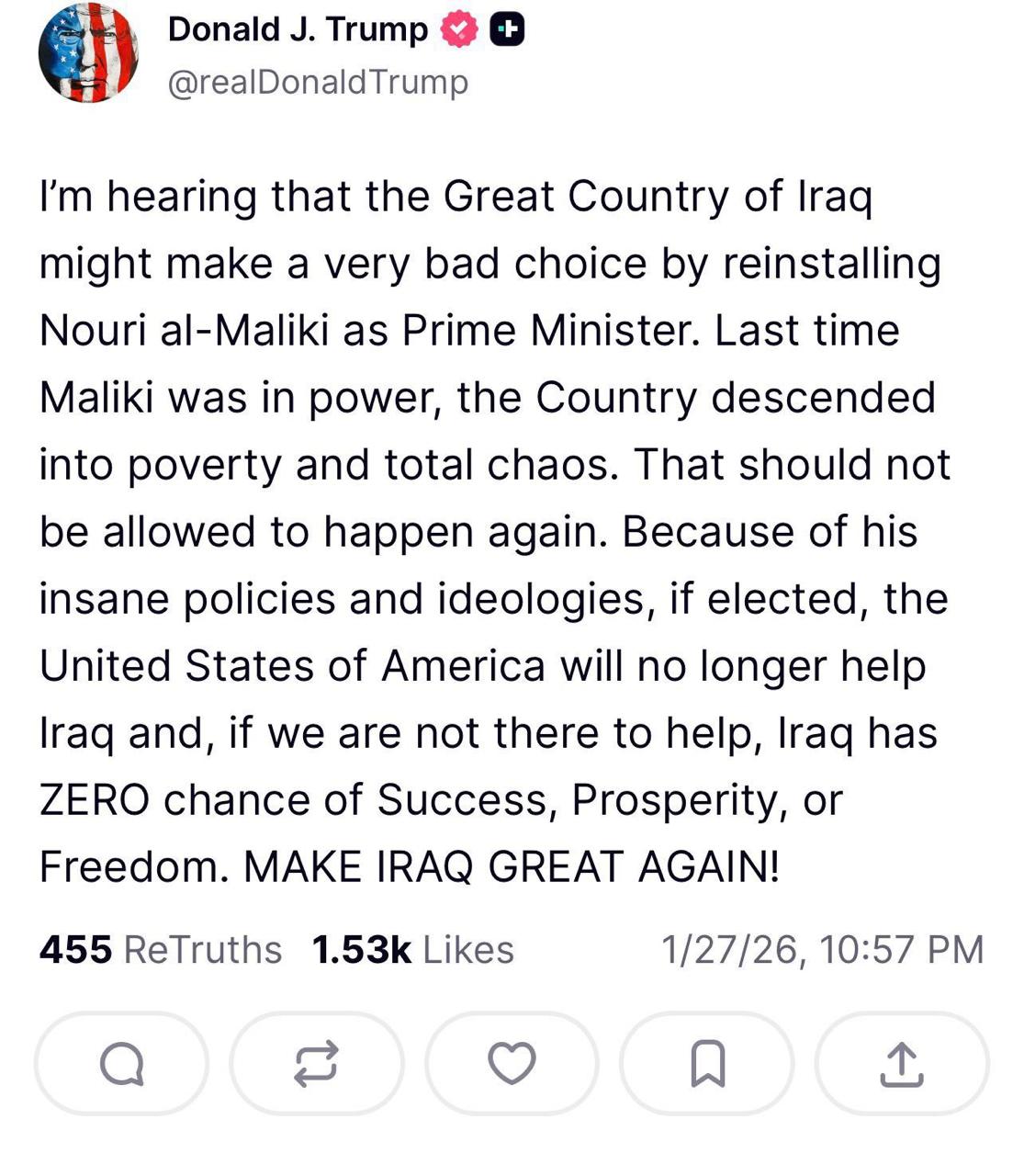Reply using the comment bubble icon
1024x1176 pixels.
pyautogui.click(x=121, y=1064)
